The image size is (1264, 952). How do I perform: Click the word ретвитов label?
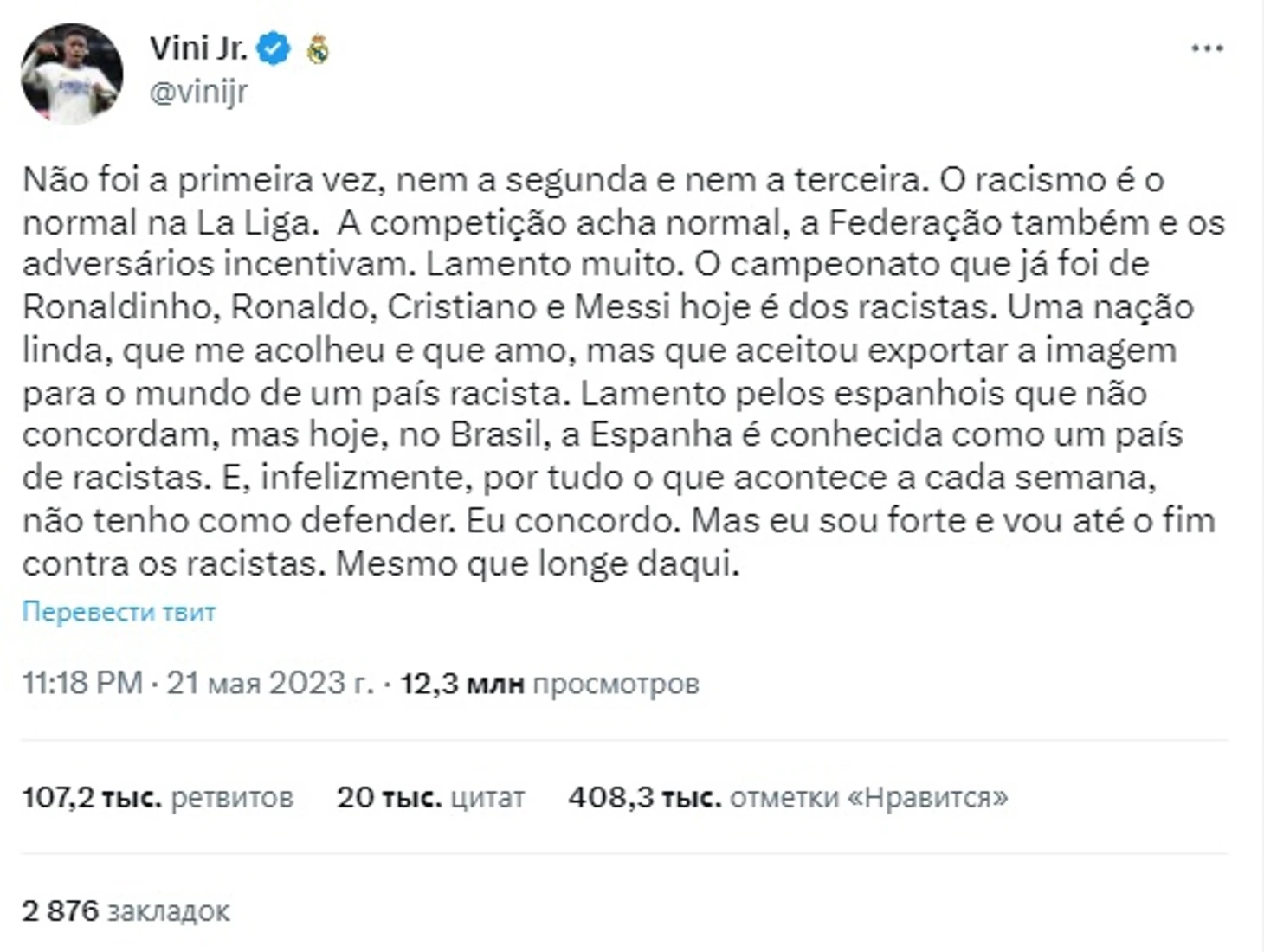(232, 798)
